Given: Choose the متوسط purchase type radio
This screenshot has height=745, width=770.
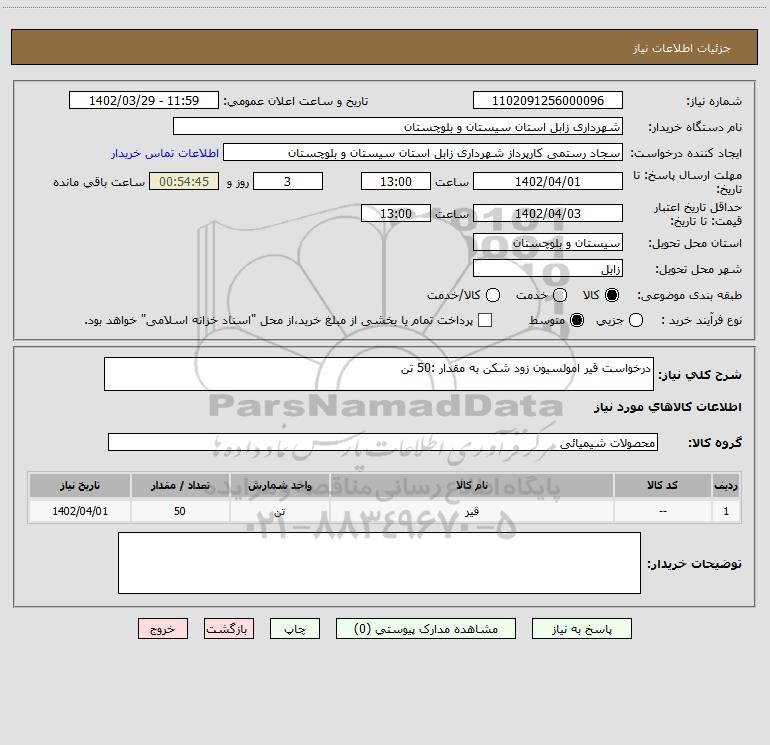Looking at the screenshot, I should (x=577, y=321).
